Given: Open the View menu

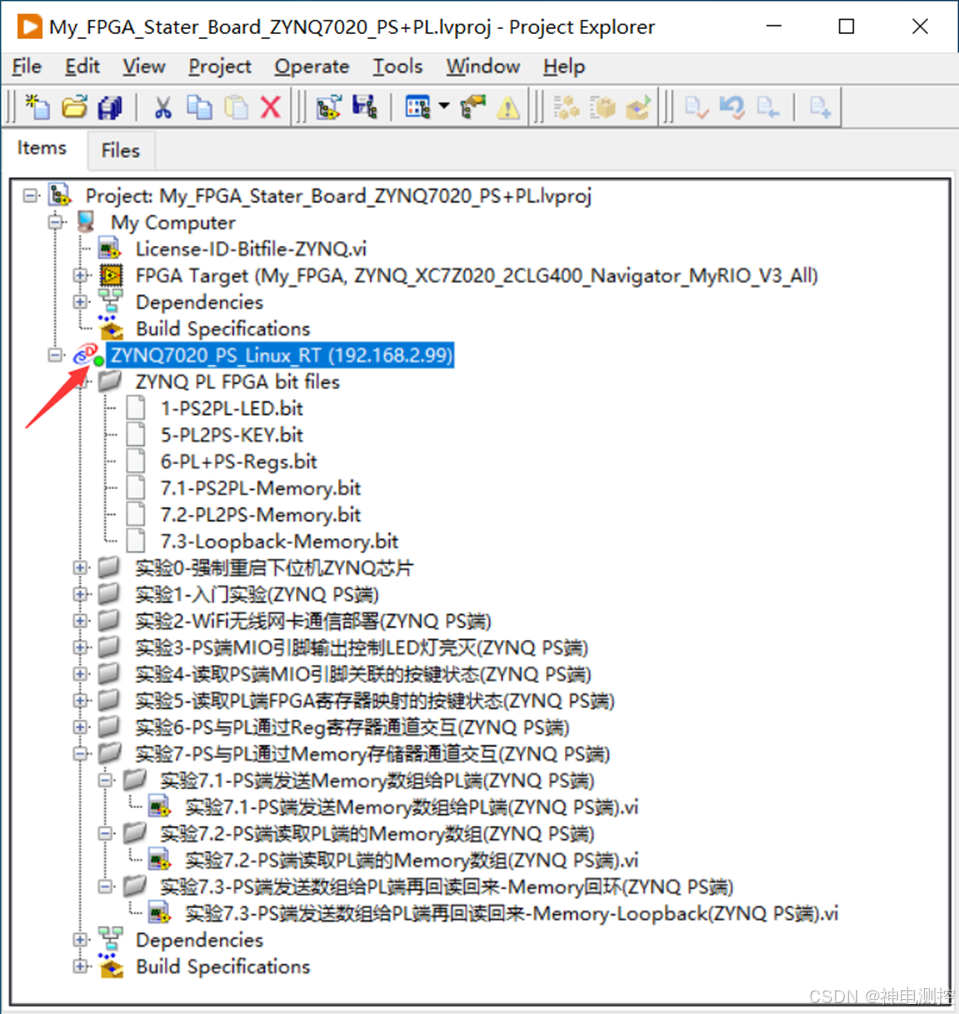Looking at the screenshot, I should click(x=144, y=66).
